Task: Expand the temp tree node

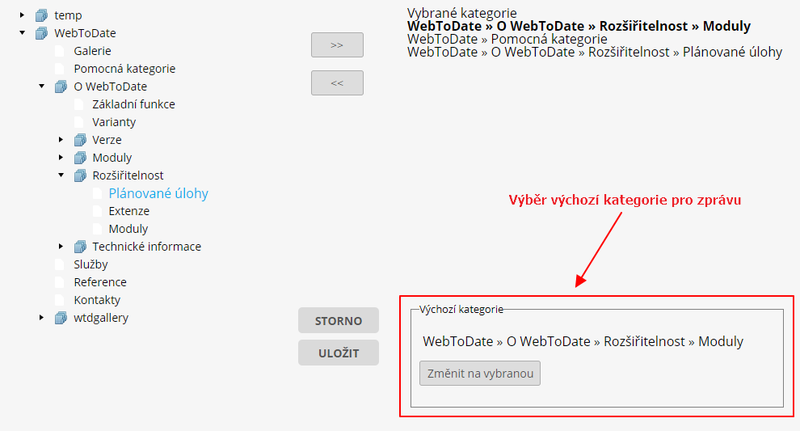Action: (22, 16)
